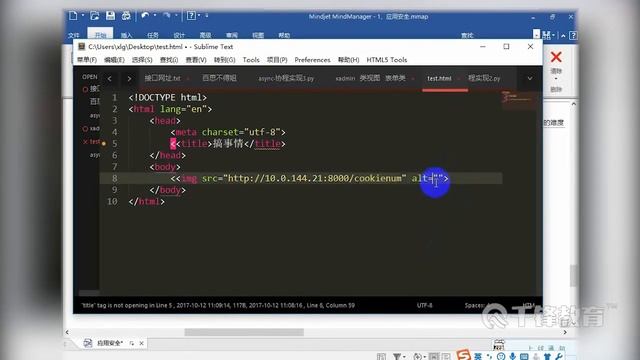640x360 pixels.
Task: Open the quick access Help dropdown arrow
Action: [199, 16]
